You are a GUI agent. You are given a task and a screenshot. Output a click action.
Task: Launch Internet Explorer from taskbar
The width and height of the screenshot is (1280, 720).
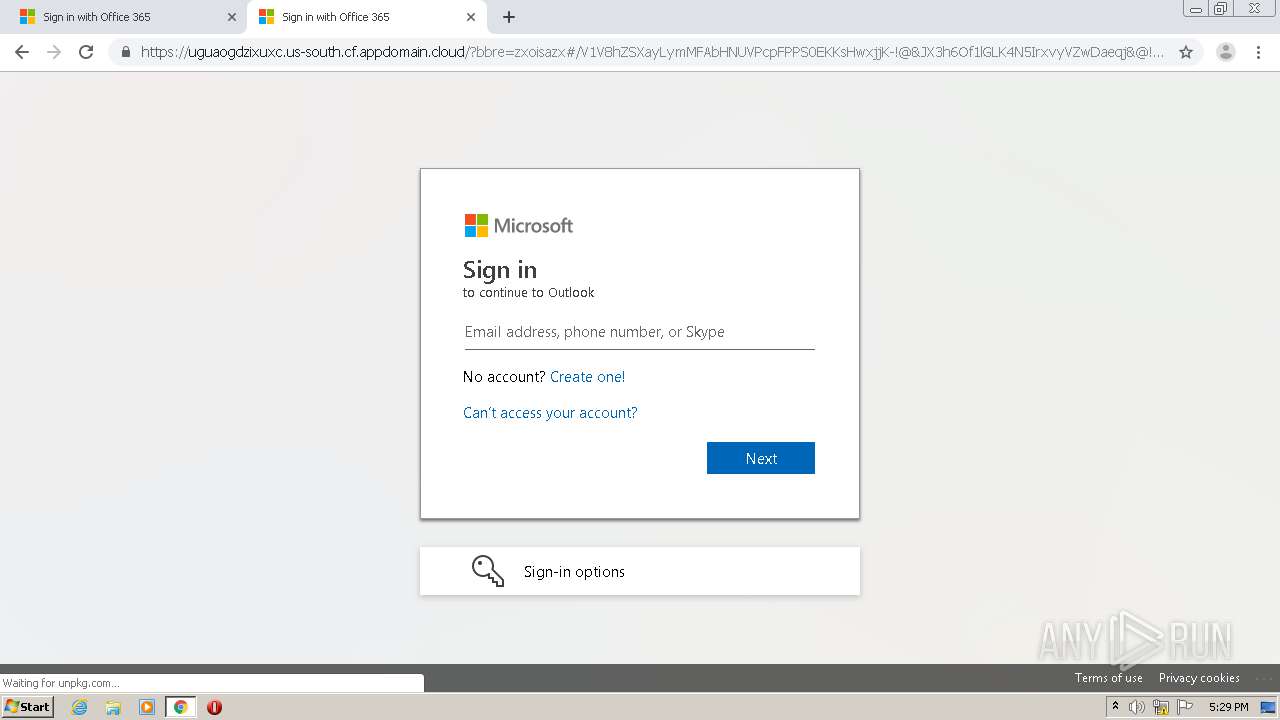[79, 707]
